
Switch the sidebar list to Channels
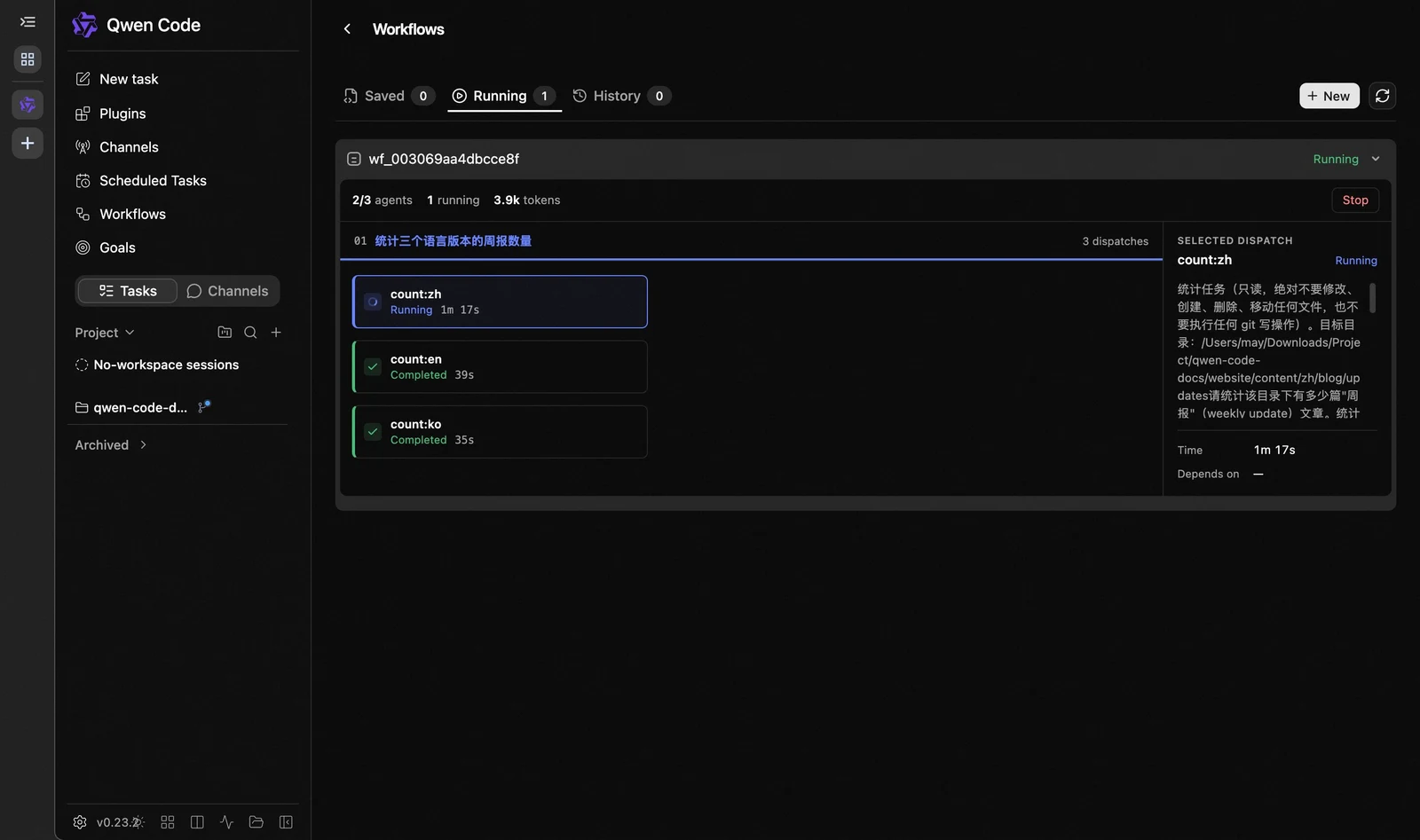pos(227,291)
